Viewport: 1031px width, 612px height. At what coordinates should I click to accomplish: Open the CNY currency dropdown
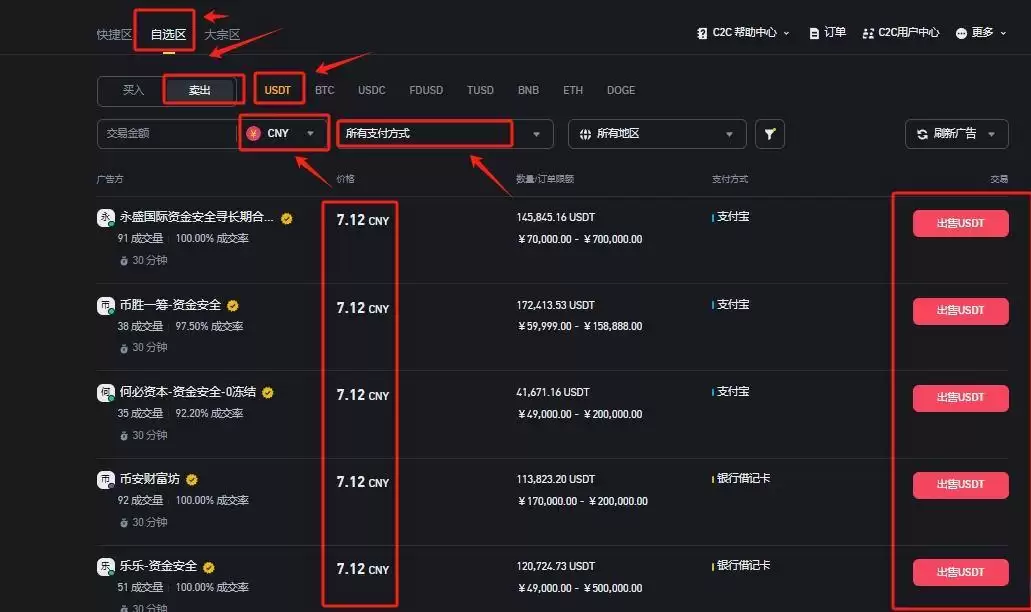point(283,133)
